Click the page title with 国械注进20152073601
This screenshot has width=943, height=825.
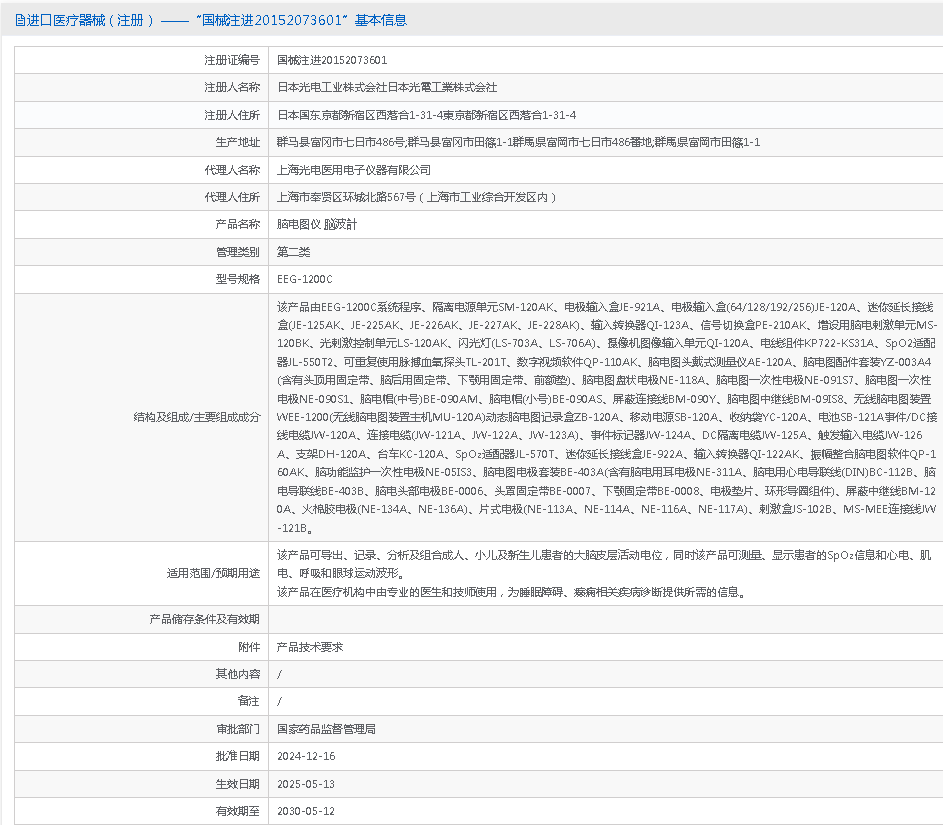pos(216,20)
